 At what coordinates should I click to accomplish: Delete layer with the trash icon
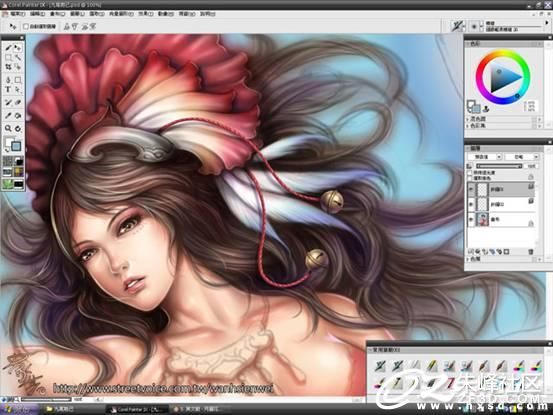(530, 251)
